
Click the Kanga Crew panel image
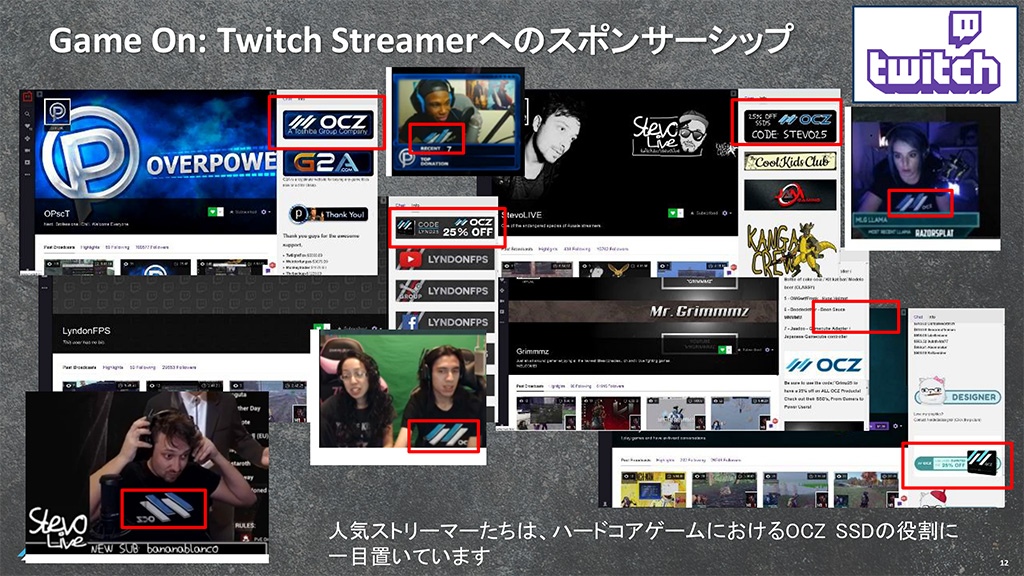tap(790, 251)
